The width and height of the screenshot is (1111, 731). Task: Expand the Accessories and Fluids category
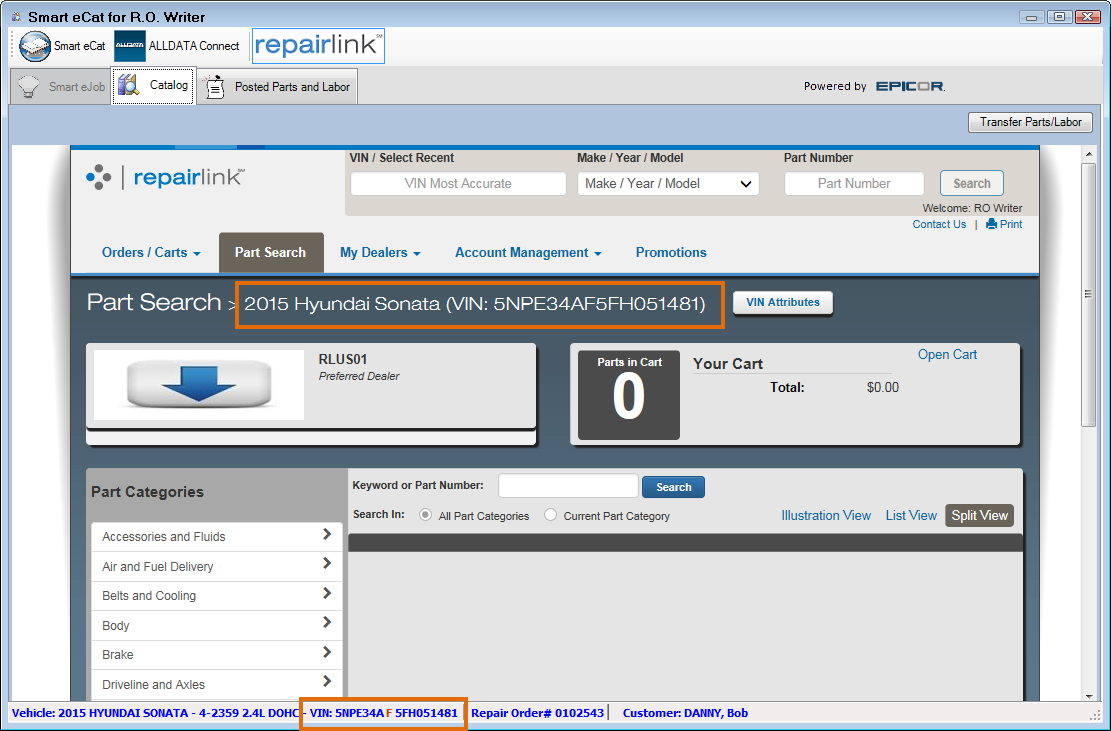click(216, 537)
